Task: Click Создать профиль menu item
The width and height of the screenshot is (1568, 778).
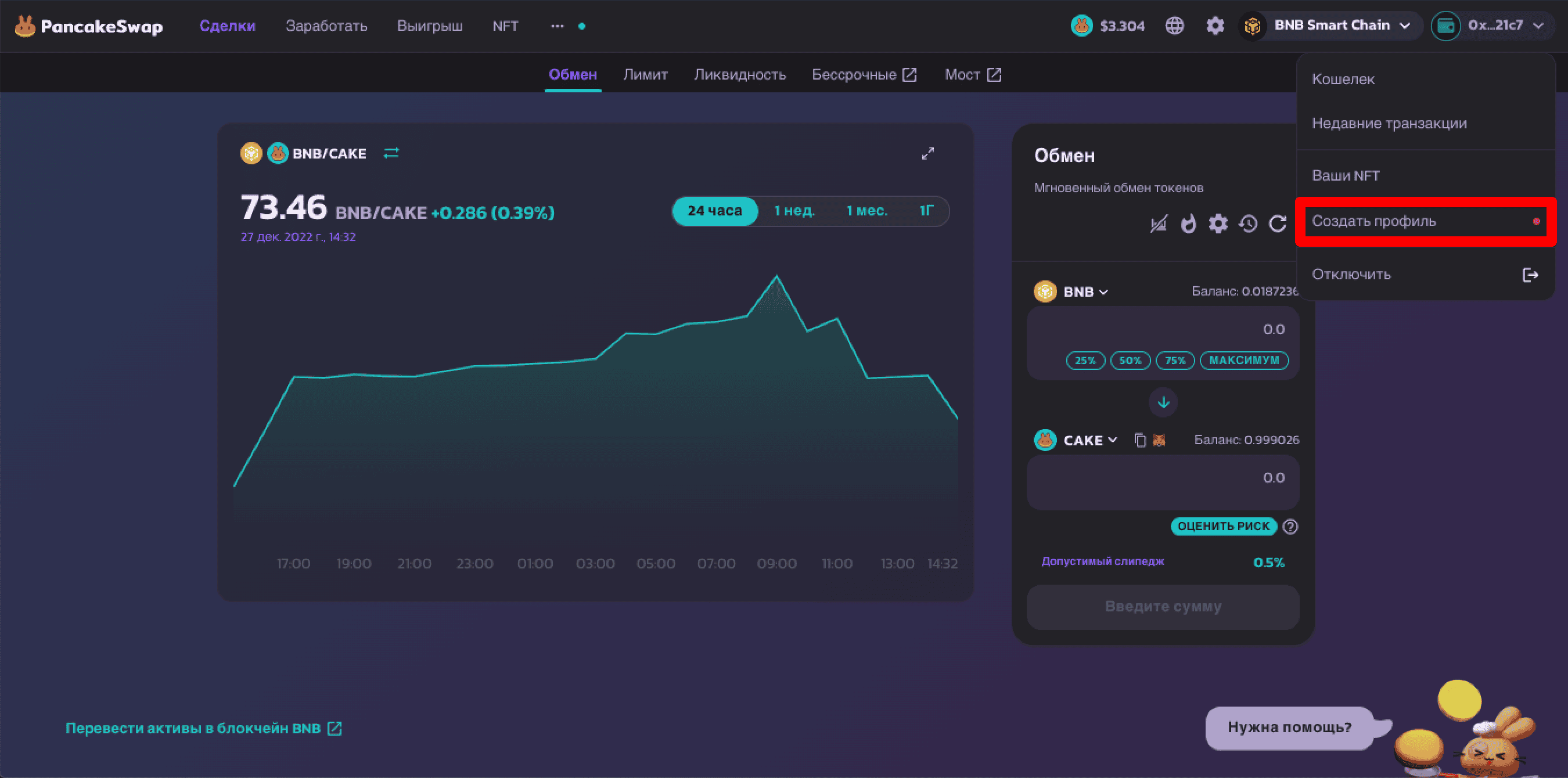Action: [1426, 221]
